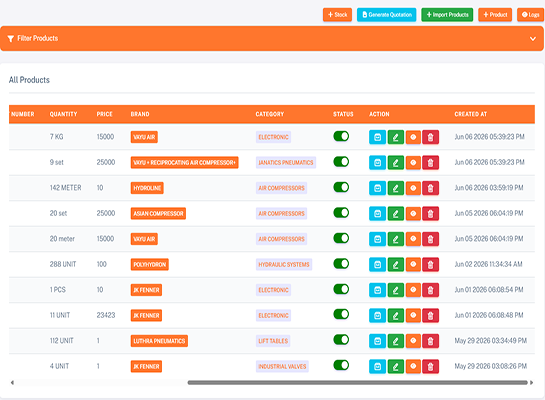
Task: Click cyan stock icon for 20 set row
Action: click(x=377, y=213)
